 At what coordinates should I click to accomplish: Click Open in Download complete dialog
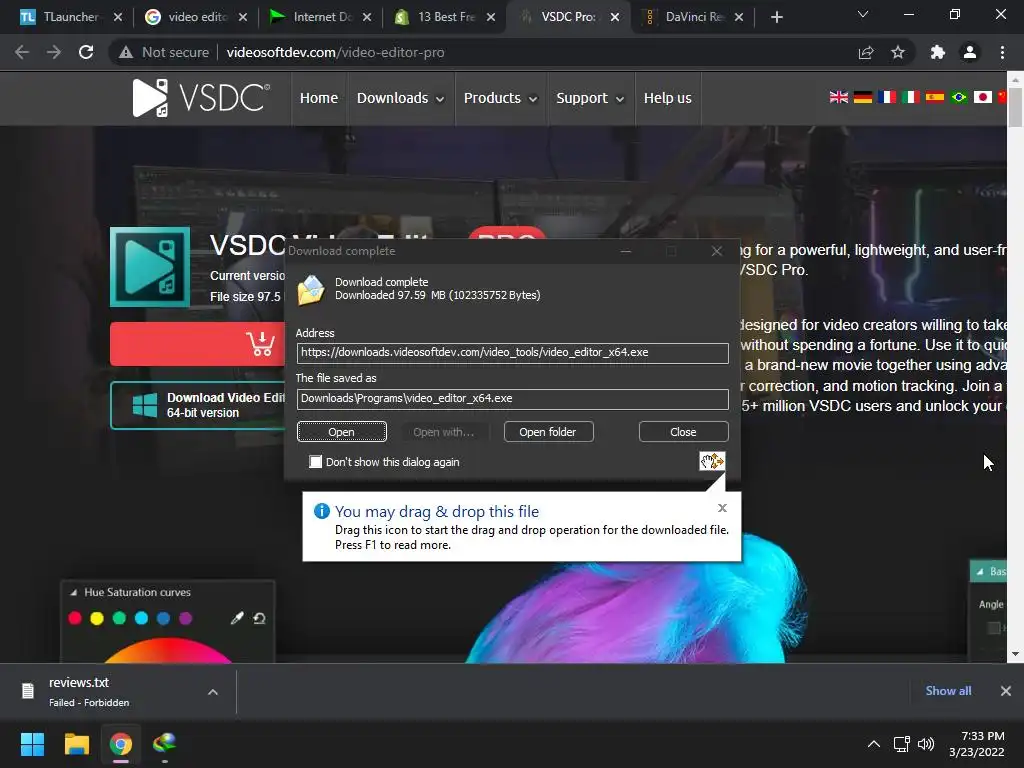342,432
